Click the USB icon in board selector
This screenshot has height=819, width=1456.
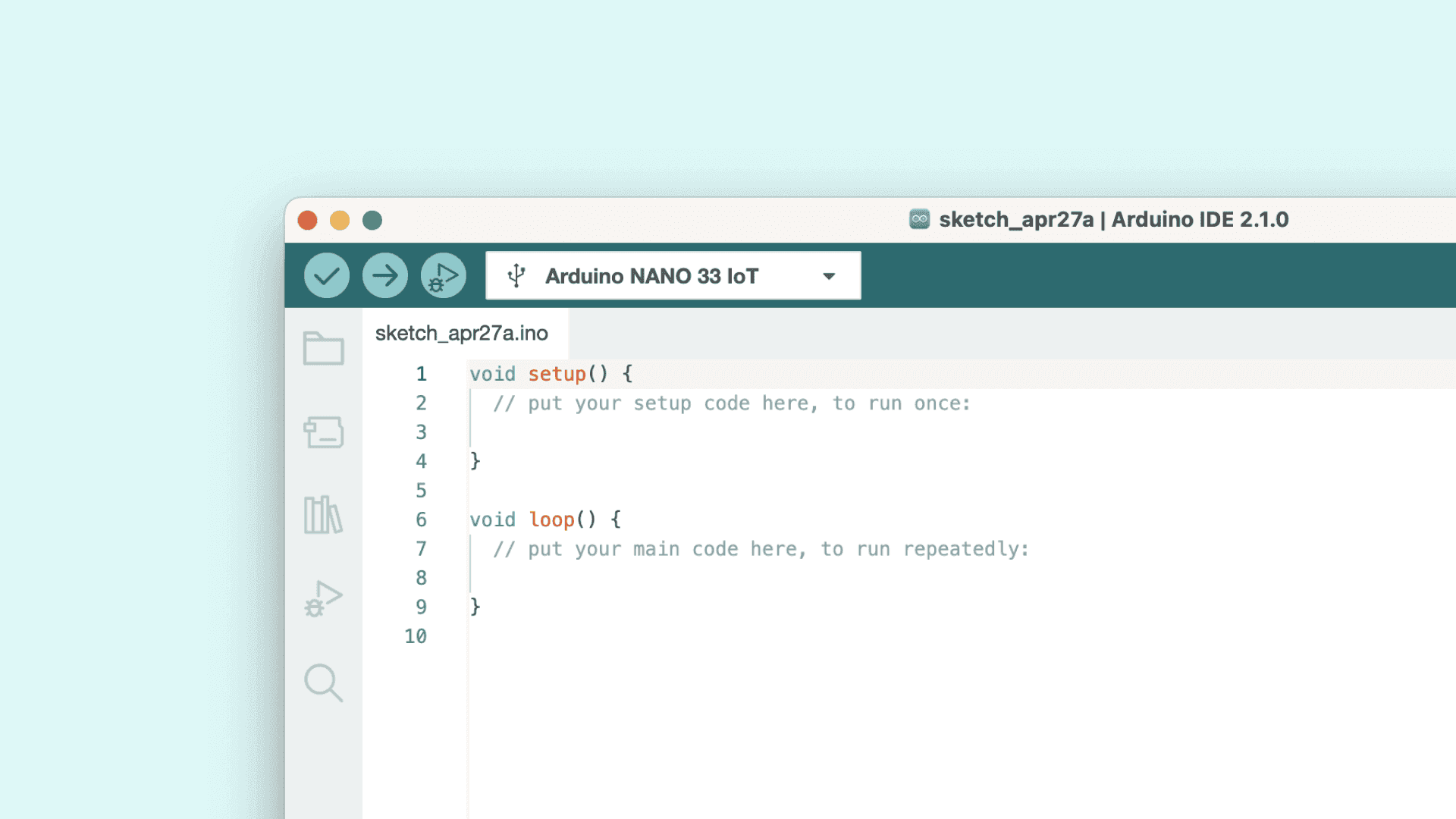coord(516,275)
